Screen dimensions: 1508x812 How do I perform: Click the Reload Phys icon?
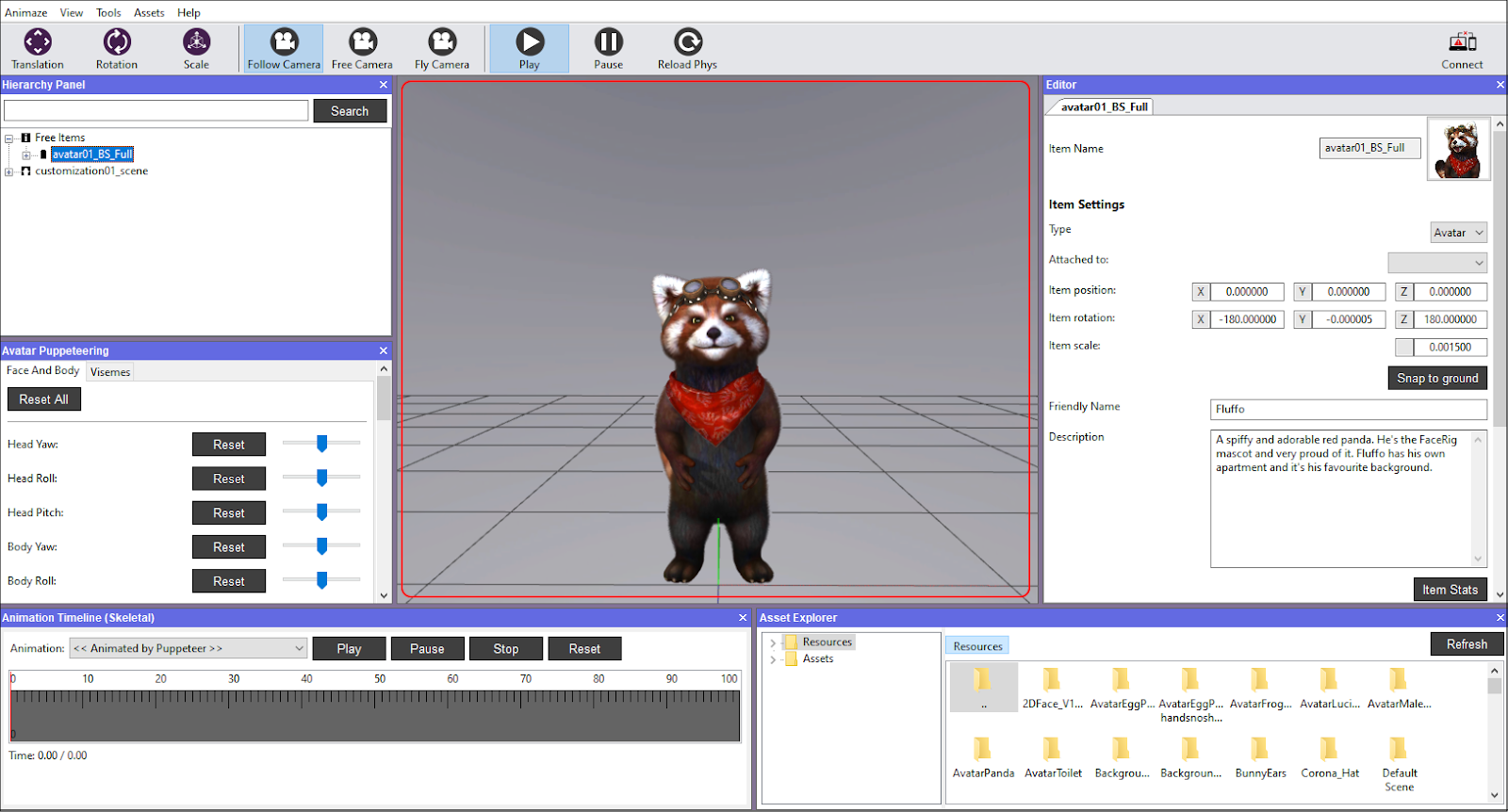687,49
